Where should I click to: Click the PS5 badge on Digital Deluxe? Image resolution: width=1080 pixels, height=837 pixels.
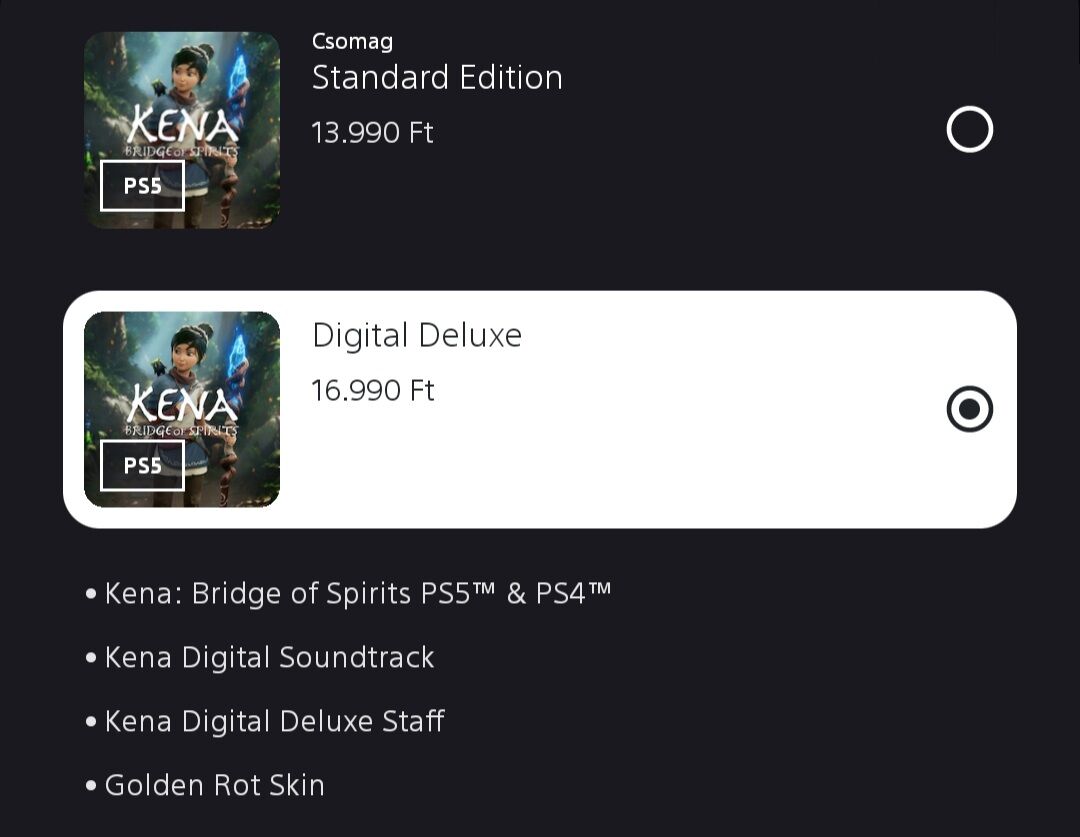click(x=142, y=466)
